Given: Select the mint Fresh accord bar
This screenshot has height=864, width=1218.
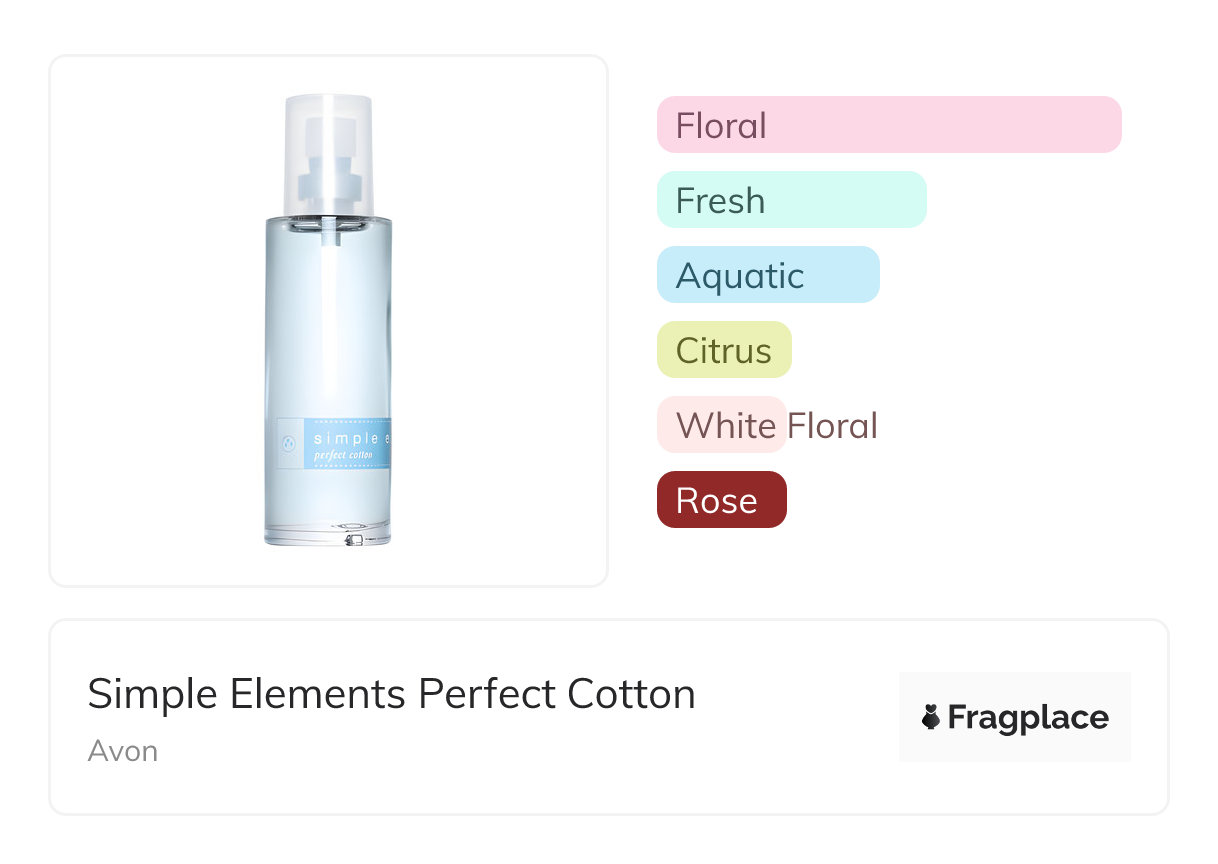Looking at the screenshot, I should click(x=791, y=200).
